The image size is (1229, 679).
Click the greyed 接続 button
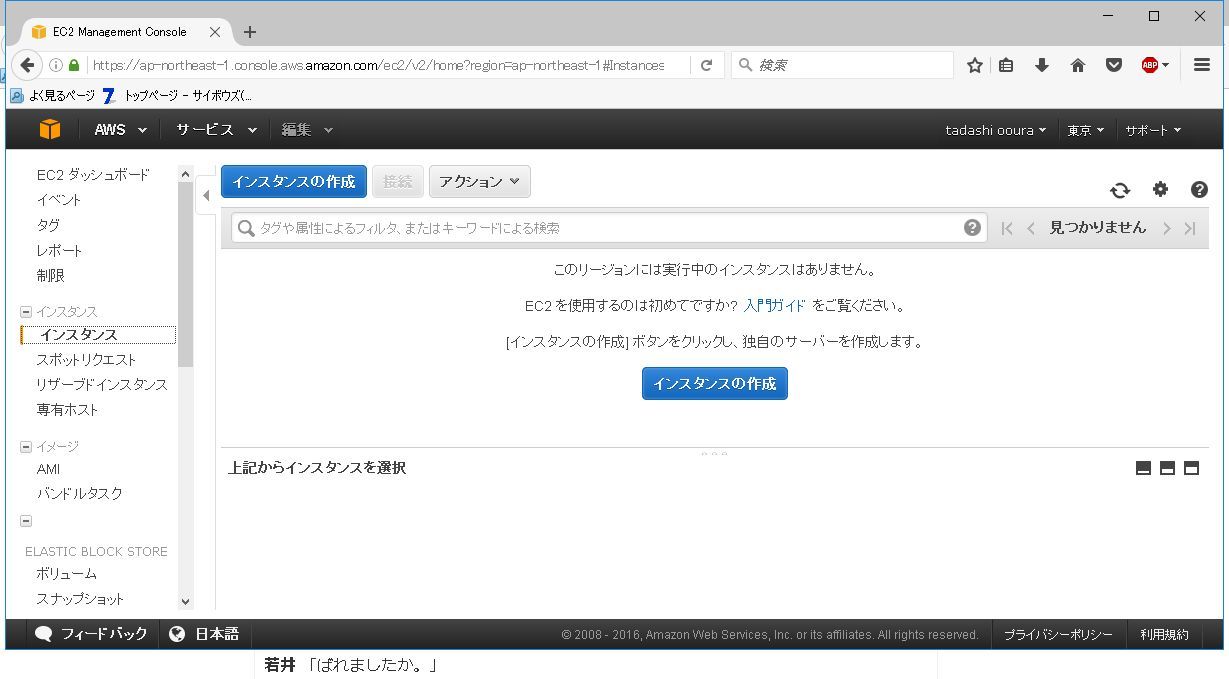pos(398,182)
